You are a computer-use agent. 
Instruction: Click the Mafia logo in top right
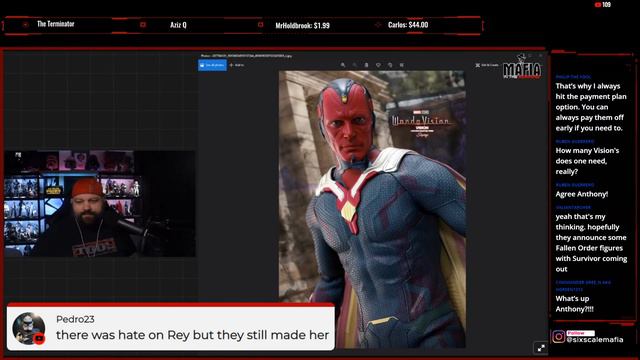point(522,67)
